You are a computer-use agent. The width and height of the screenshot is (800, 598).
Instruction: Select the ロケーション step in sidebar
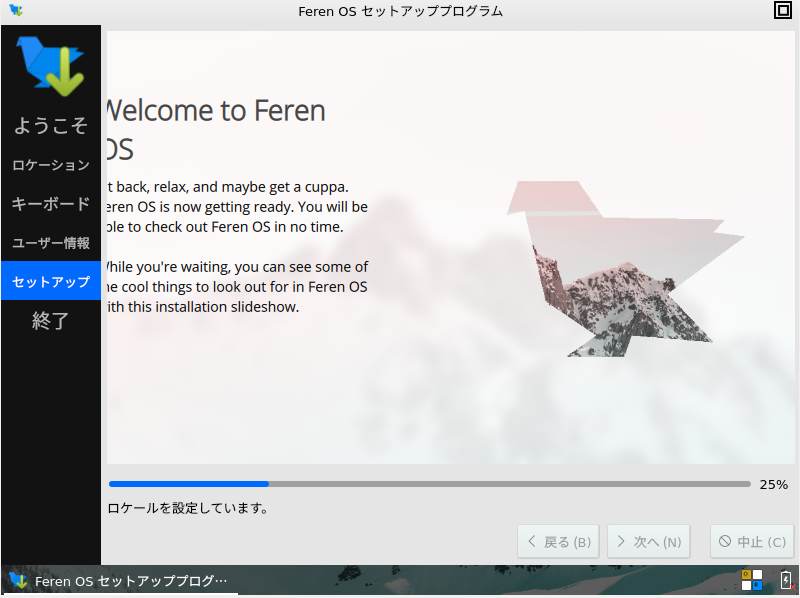point(51,165)
